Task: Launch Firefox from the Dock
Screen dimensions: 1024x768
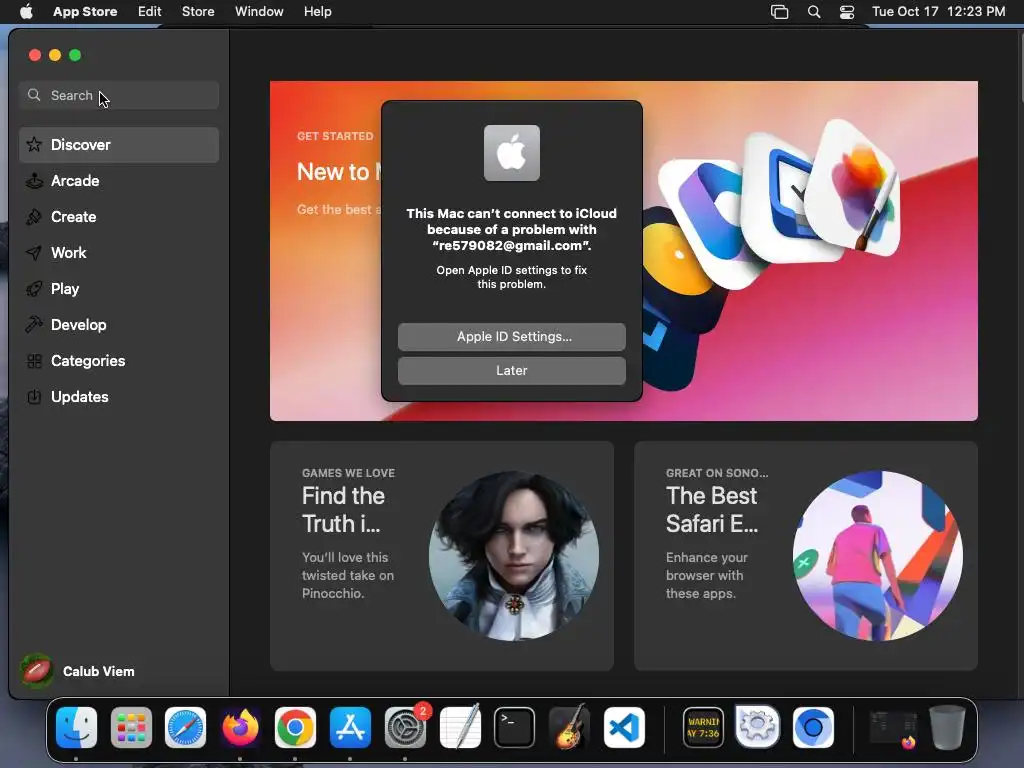Action: point(240,727)
